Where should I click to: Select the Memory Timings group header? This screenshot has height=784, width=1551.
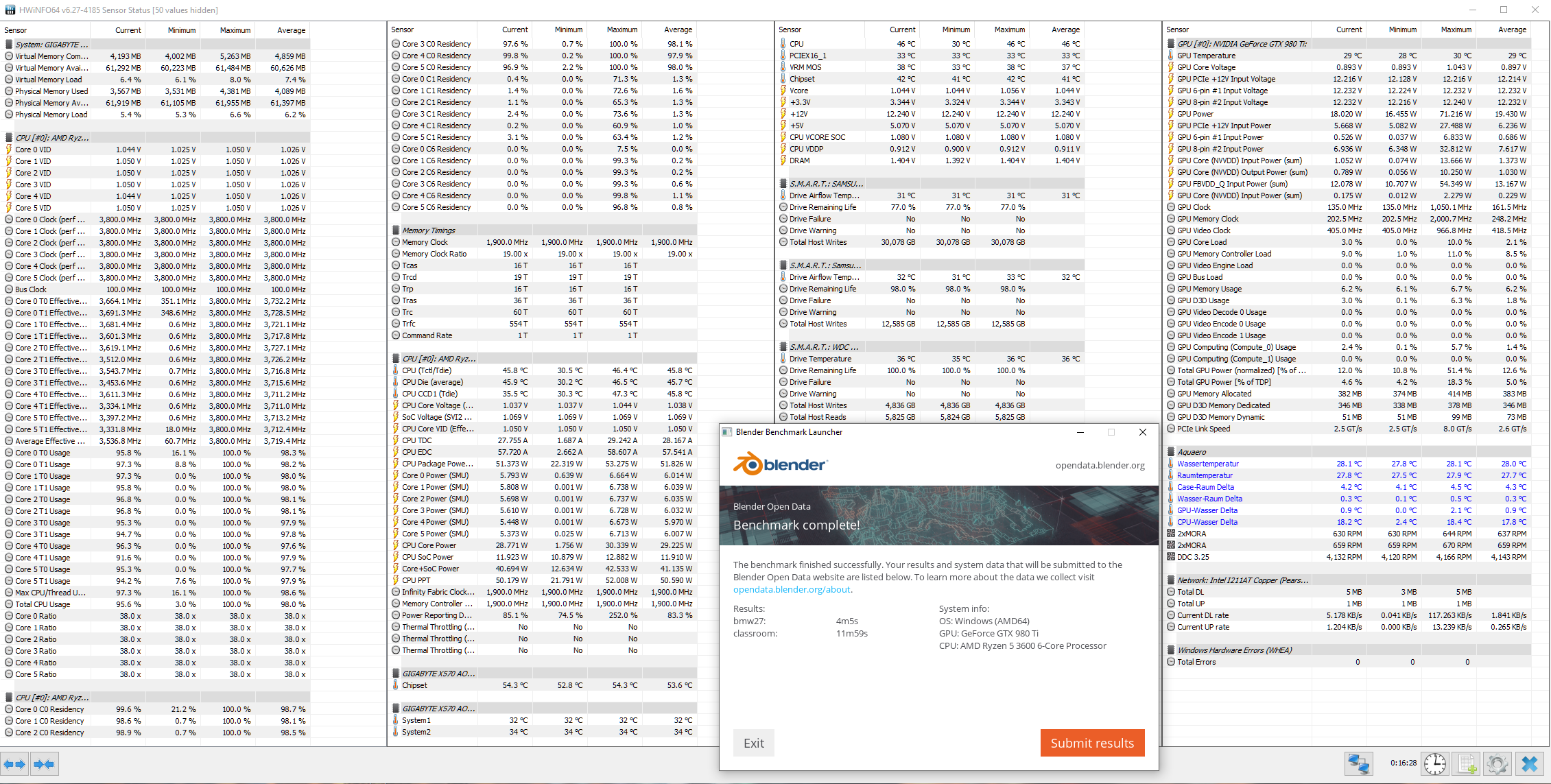pos(429,230)
